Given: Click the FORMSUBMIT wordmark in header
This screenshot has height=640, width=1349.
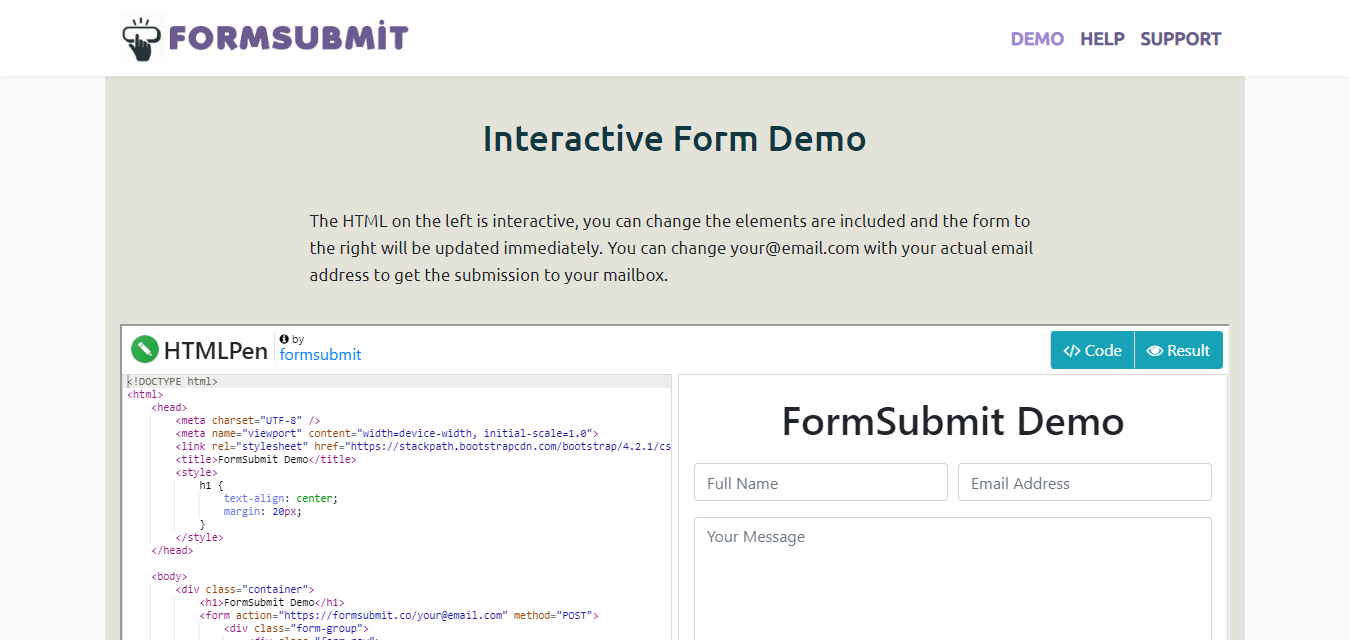Looking at the screenshot, I should click(289, 39).
